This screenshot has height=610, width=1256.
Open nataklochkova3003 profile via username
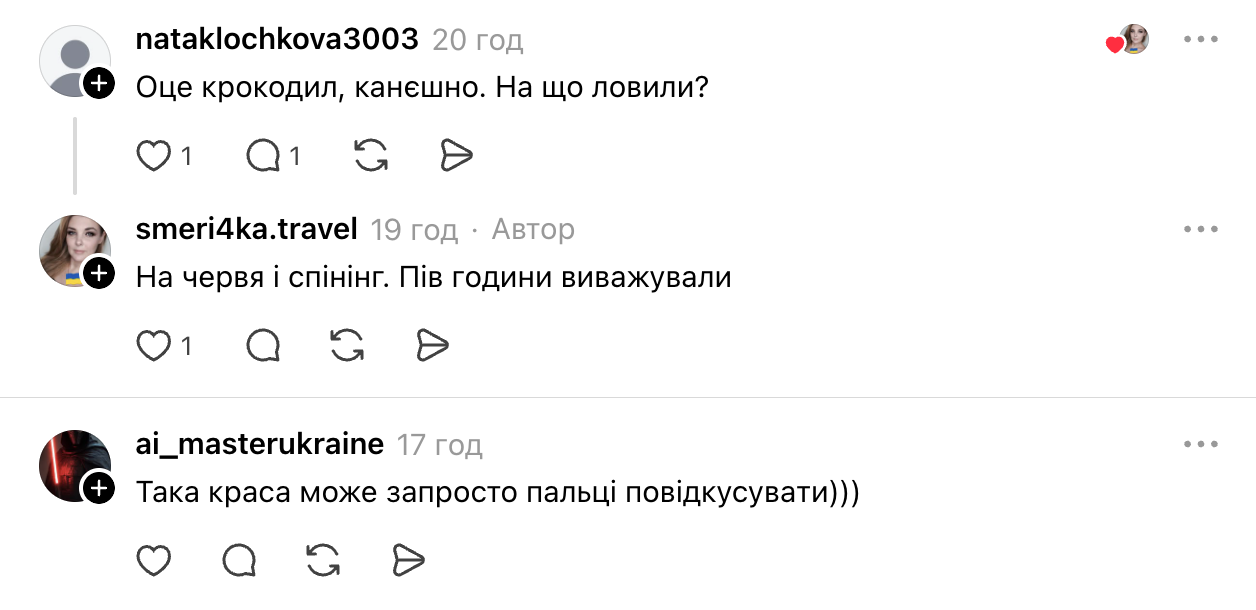click(277, 40)
